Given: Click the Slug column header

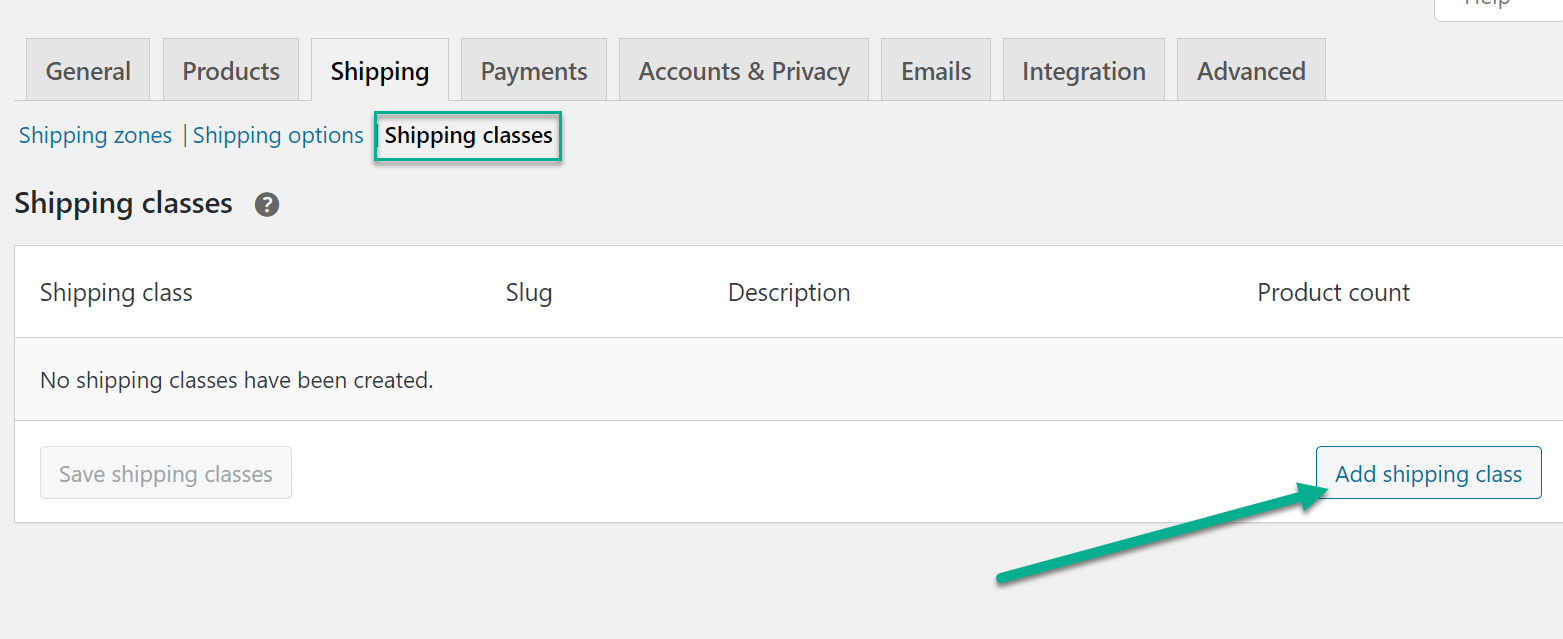Looking at the screenshot, I should (528, 292).
